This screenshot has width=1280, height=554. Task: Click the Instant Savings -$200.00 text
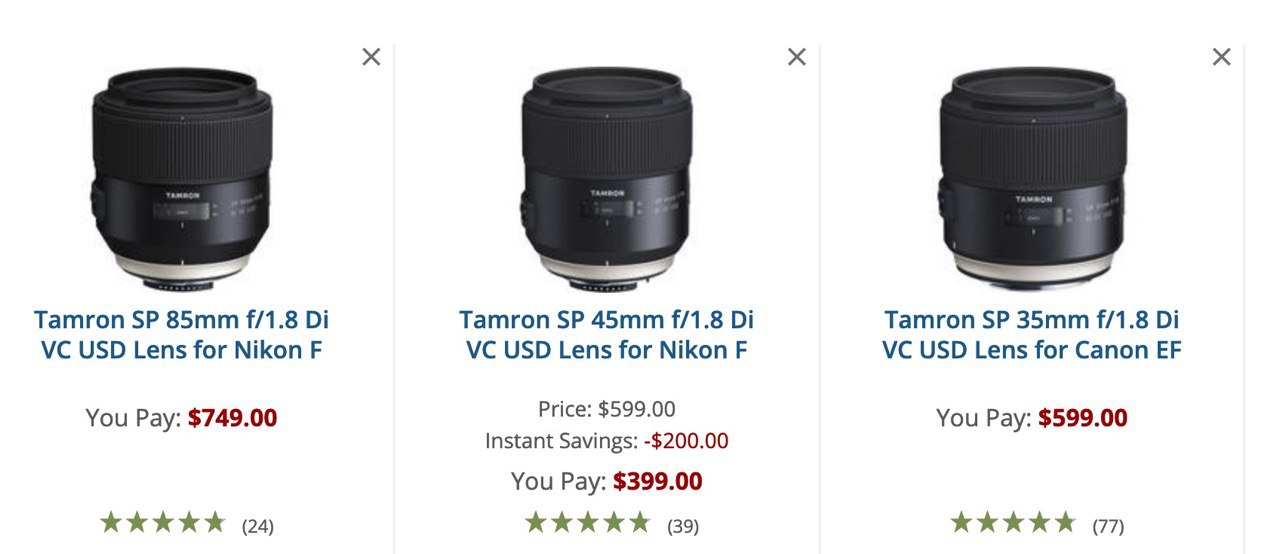(x=606, y=441)
